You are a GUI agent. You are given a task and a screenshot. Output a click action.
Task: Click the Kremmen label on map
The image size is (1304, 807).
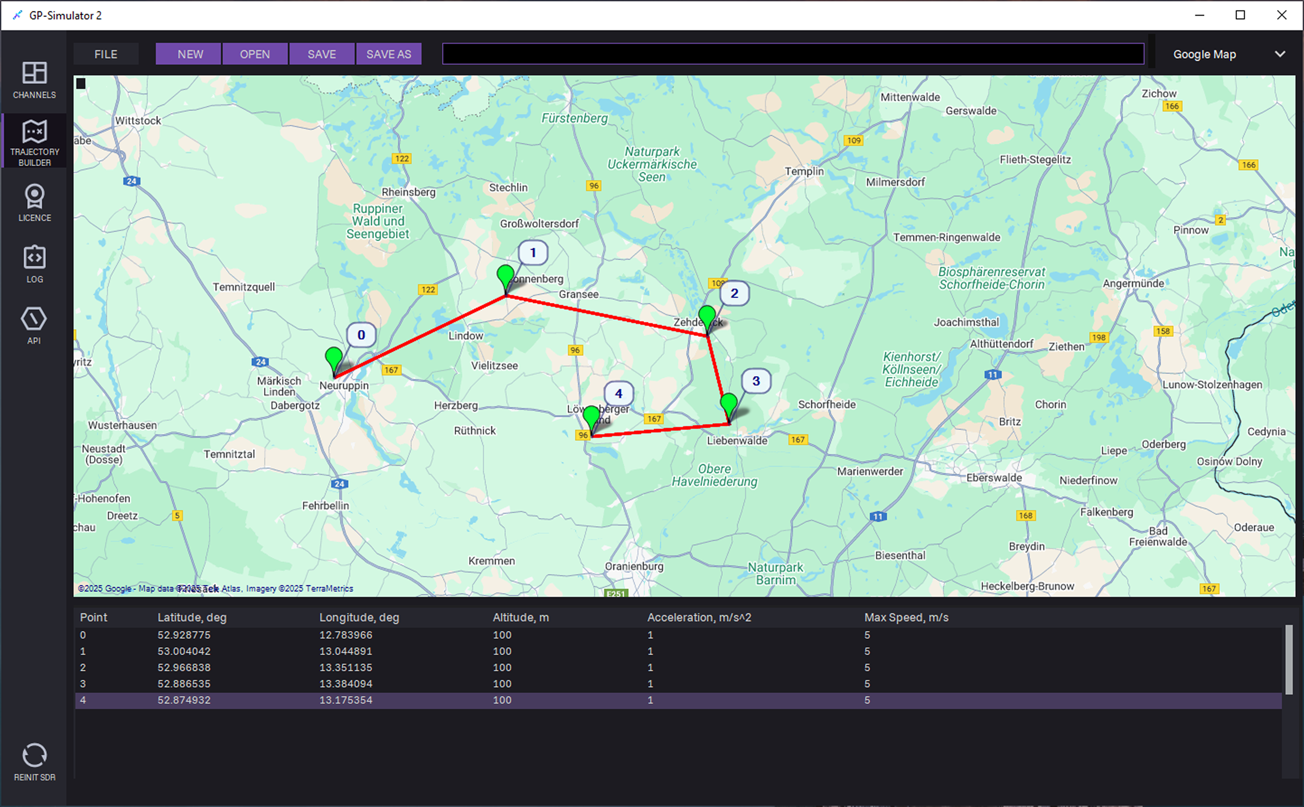(x=491, y=561)
